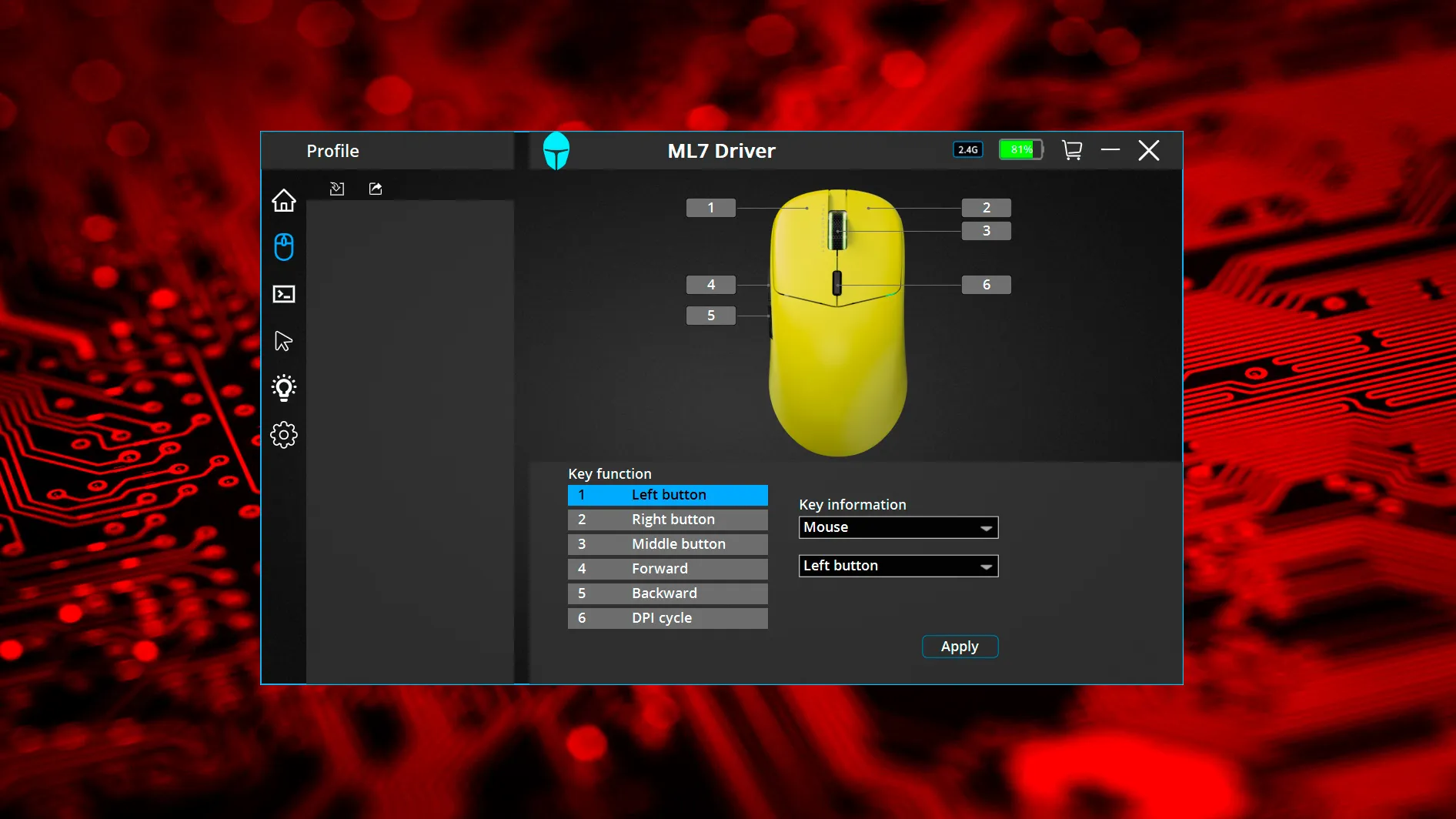Click the 2.4G connection indicator
1456x819 pixels.
[968, 150]
